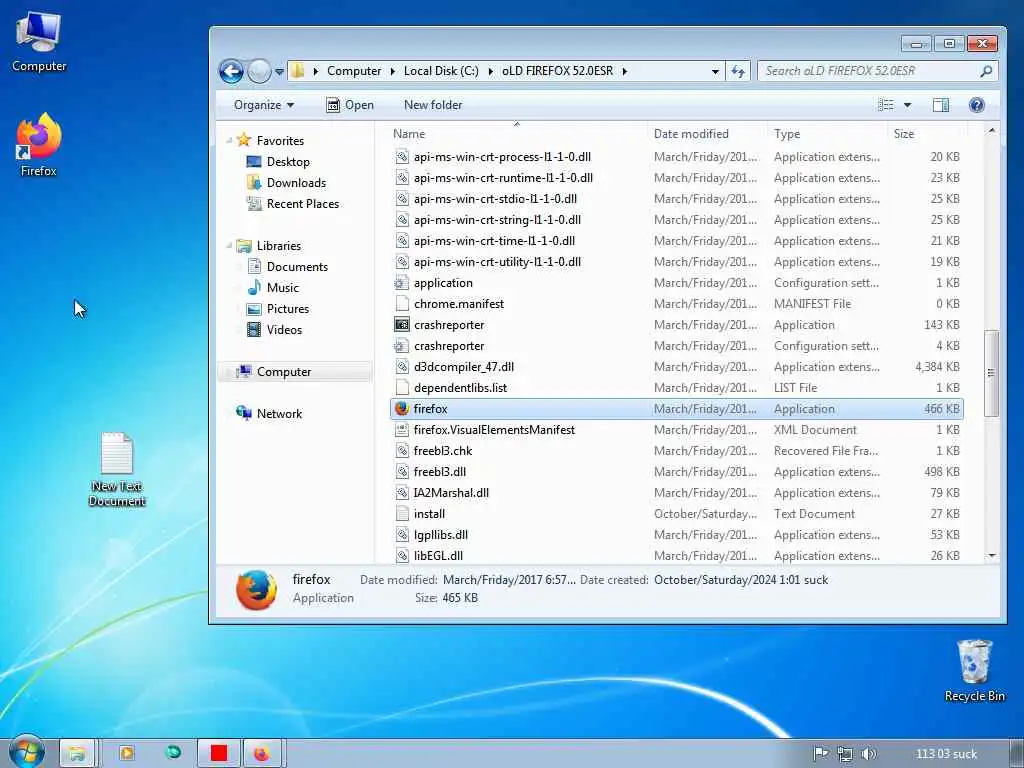Select dependentlibs.list file
The image size is (1024, 768).
point(460,388)
